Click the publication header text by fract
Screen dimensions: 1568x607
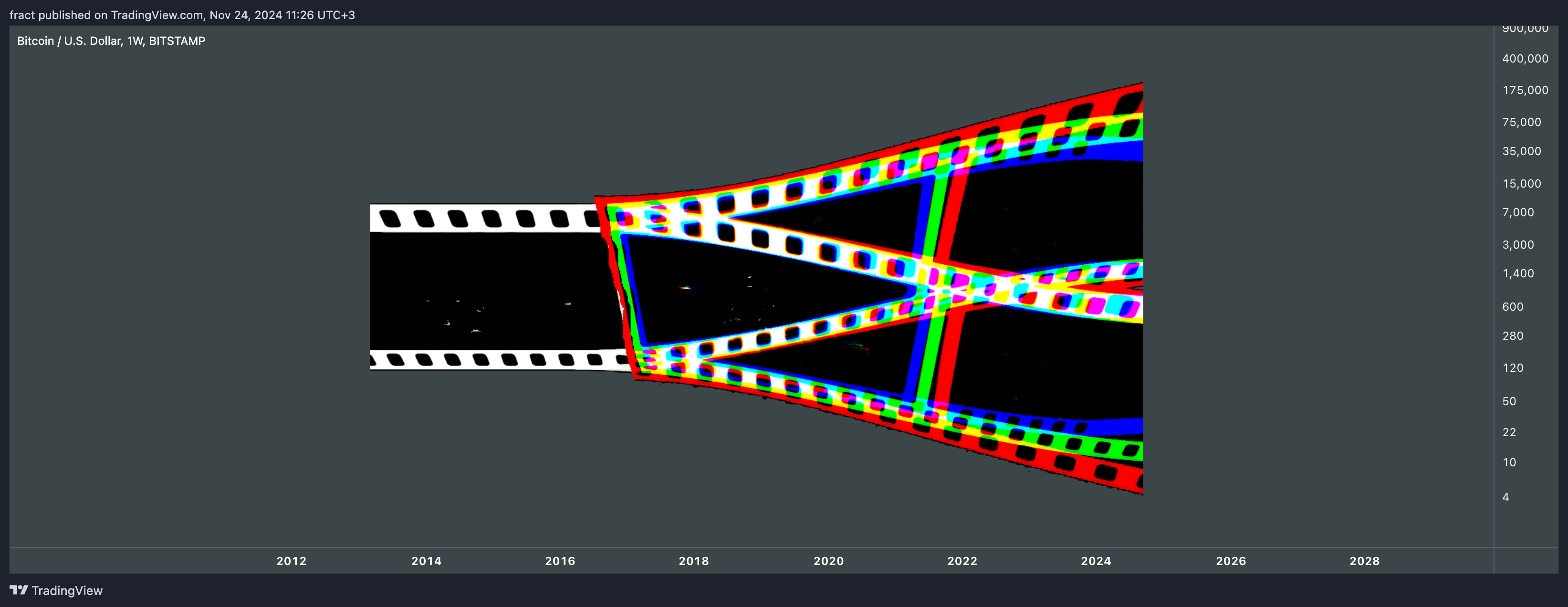tap(182, 15)
